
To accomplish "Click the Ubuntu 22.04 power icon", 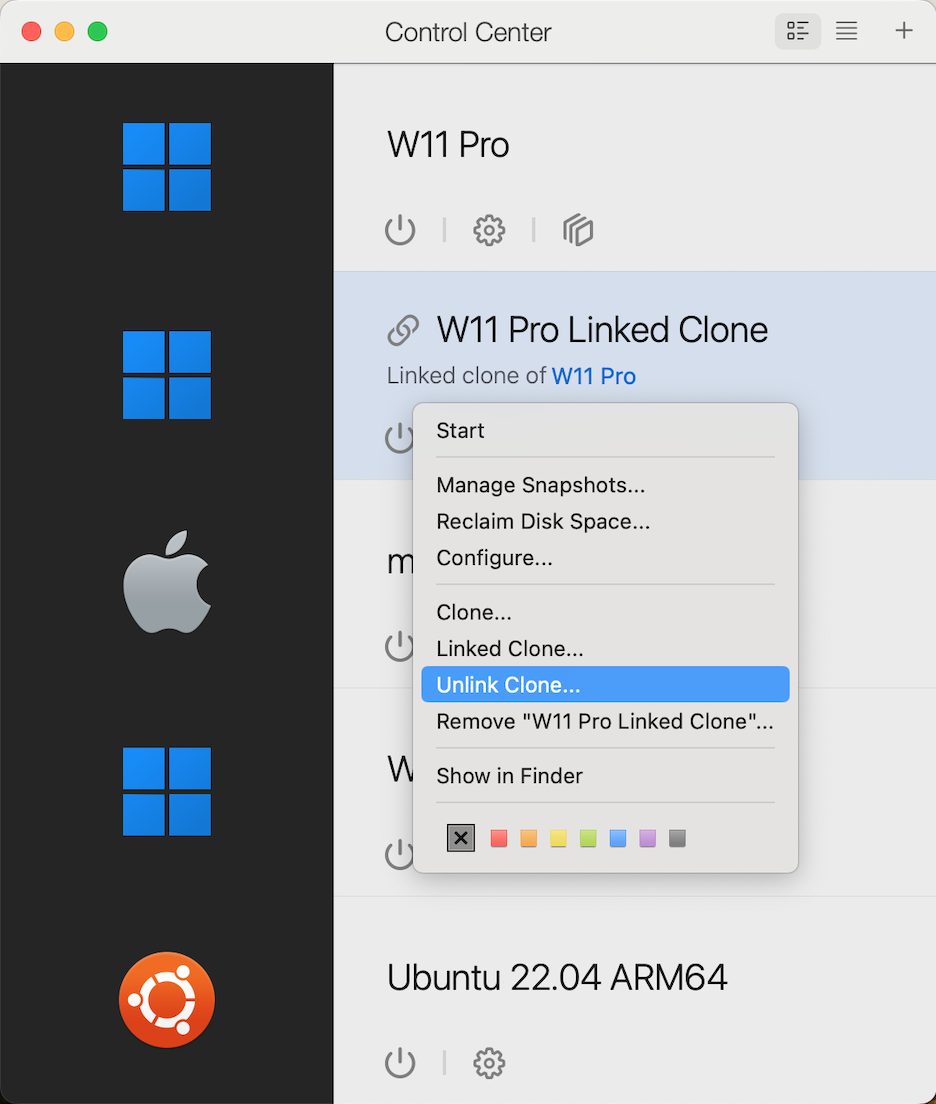I will click(400, 1062).
